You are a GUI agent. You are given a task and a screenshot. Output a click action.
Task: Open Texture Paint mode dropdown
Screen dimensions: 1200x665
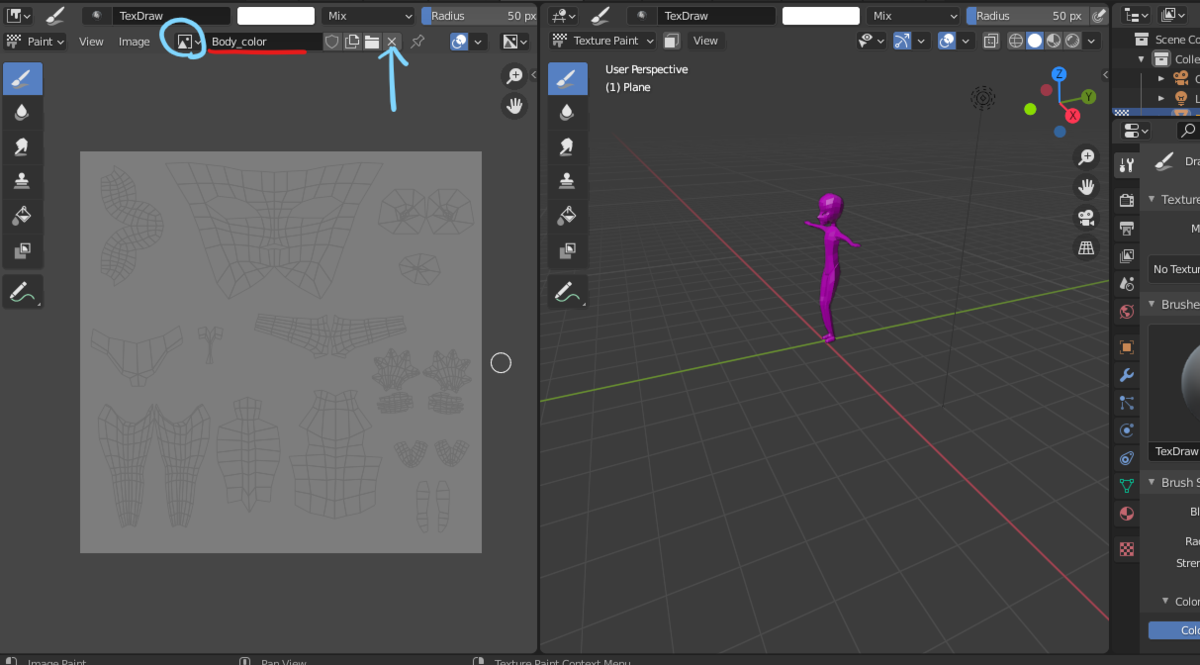click(603, 41)
